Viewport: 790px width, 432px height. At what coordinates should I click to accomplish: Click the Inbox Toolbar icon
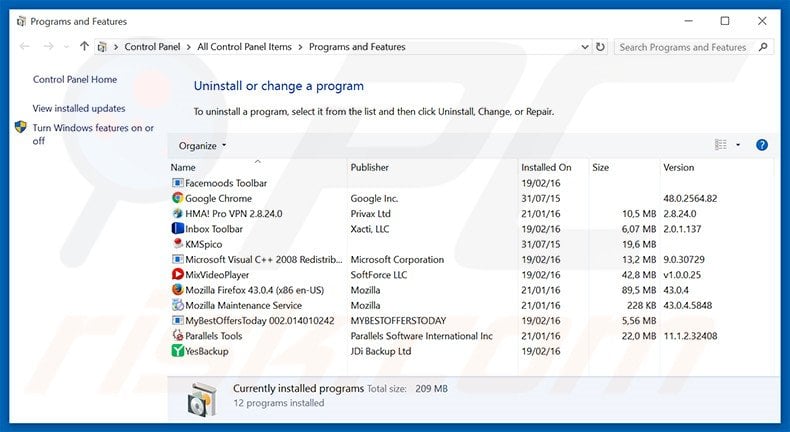pos(177,228)
